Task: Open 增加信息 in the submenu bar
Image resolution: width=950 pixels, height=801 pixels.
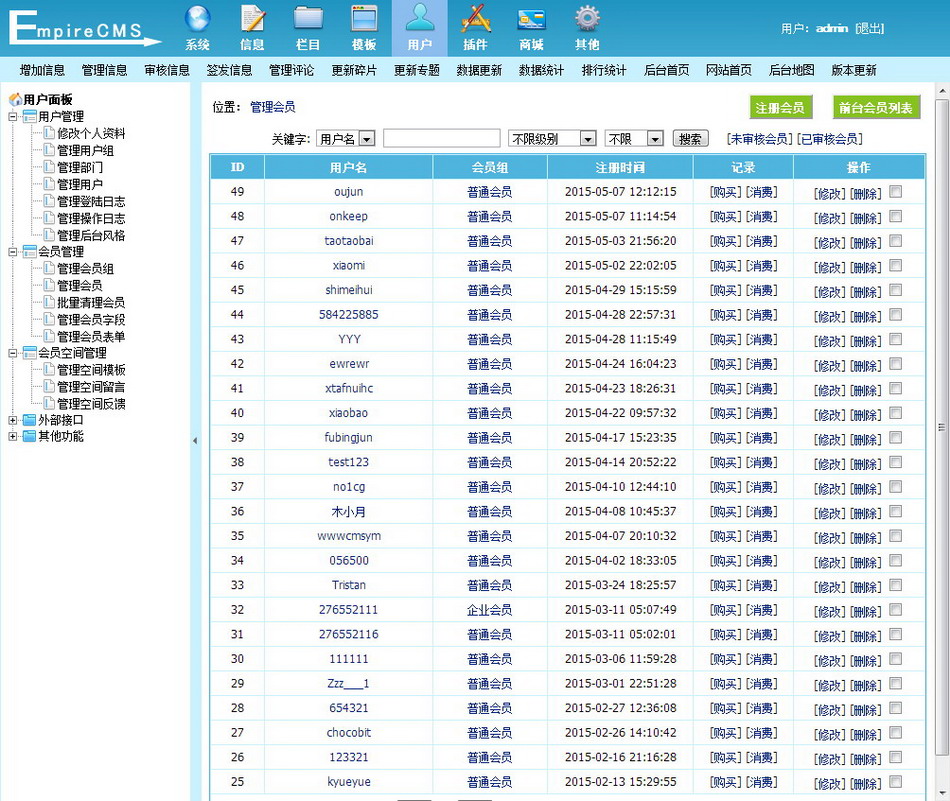Action: click(x=42, y=70)
